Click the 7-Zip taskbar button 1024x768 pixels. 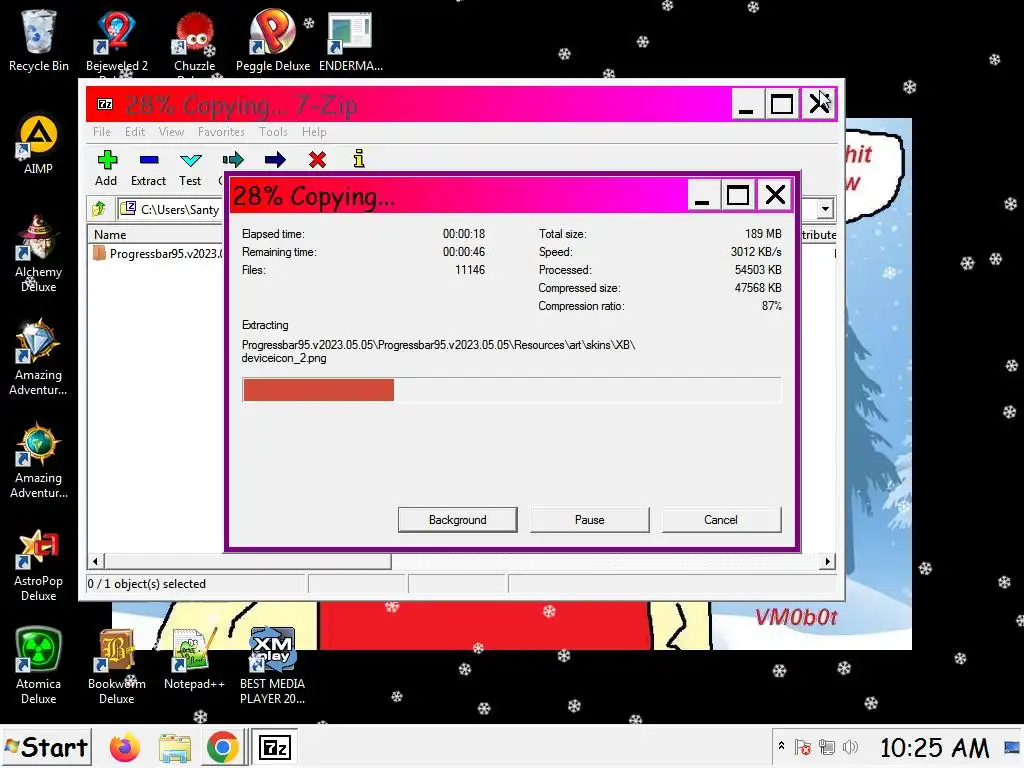pos(274,748)
